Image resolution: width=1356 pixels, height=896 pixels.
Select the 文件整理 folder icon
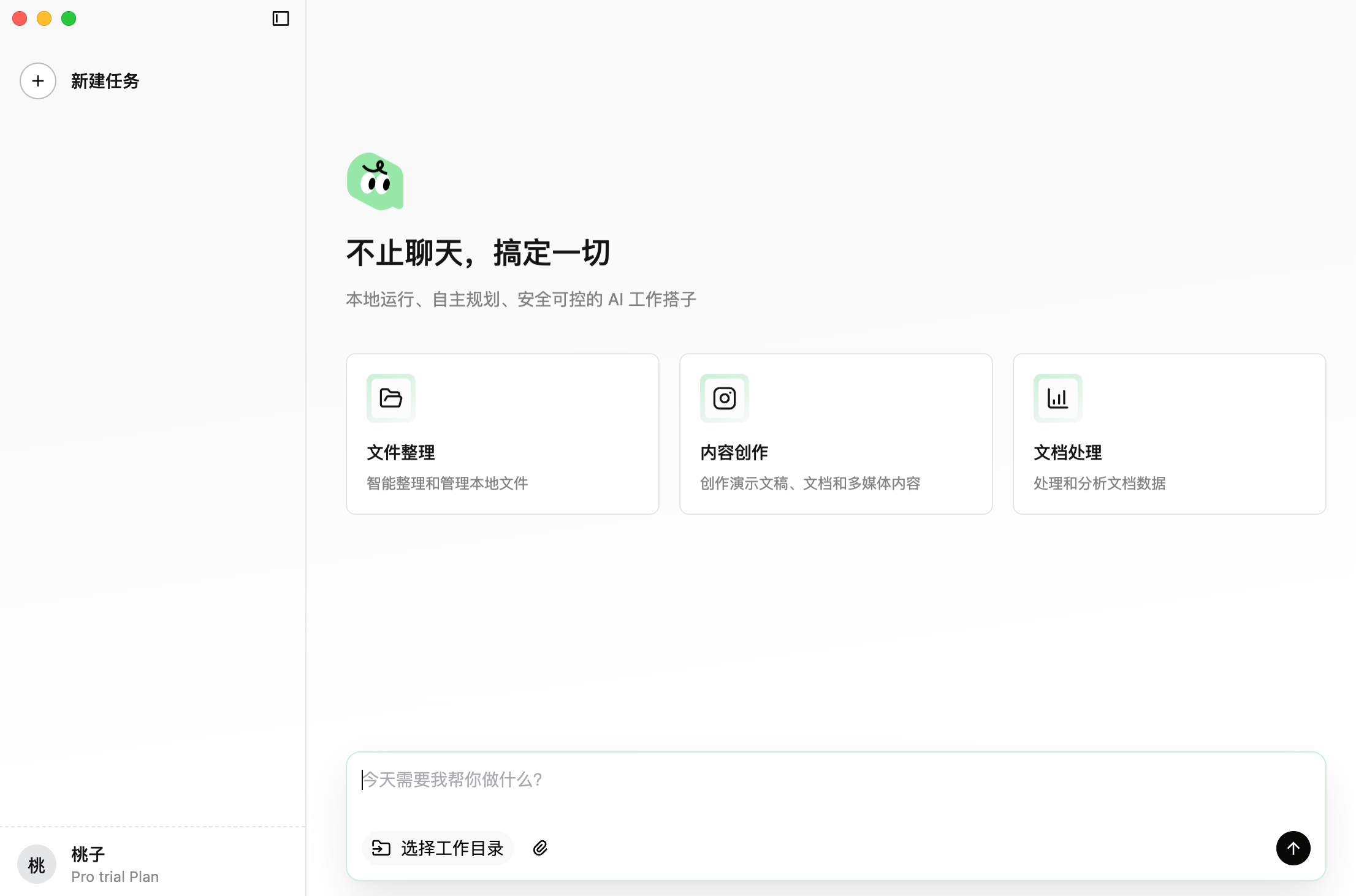390,398
